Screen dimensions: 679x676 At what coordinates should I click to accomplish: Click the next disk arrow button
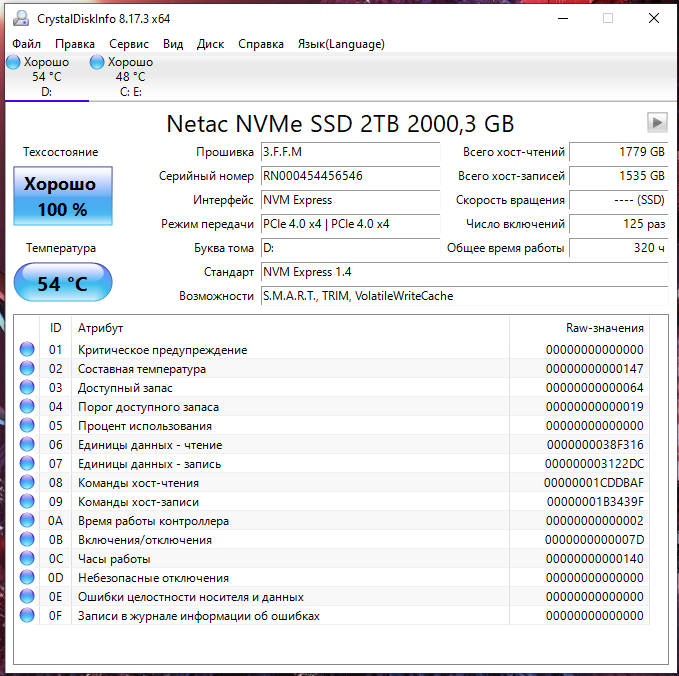tap(657, 122)
